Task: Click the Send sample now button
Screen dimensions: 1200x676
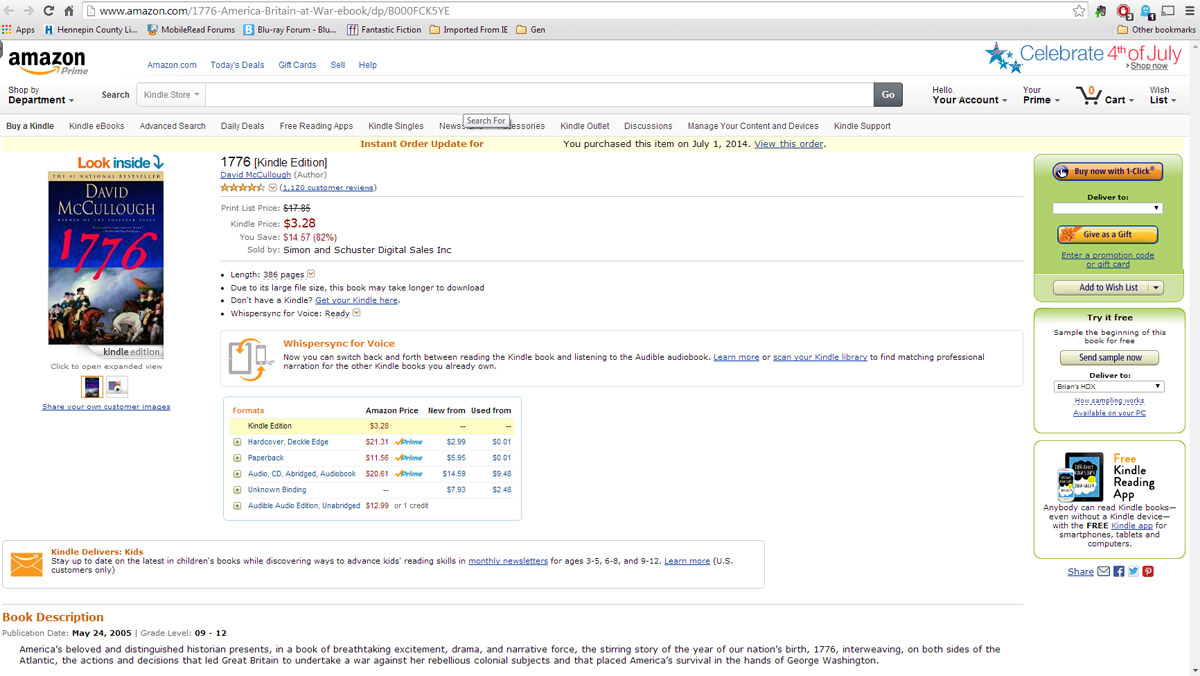Action: (x=1109, y=357)
